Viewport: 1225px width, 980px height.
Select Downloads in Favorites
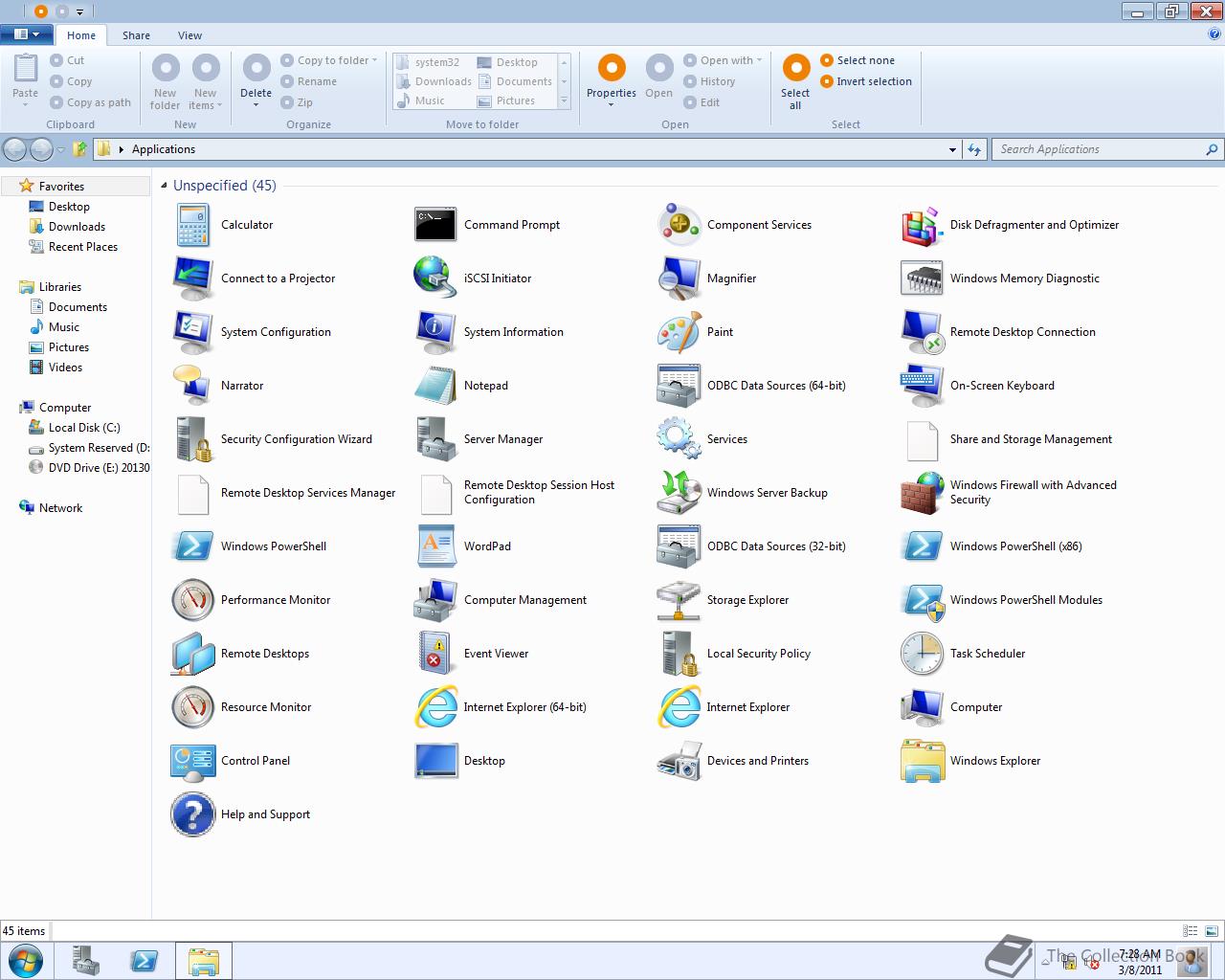pyautogui.click(x=77, y=227)
